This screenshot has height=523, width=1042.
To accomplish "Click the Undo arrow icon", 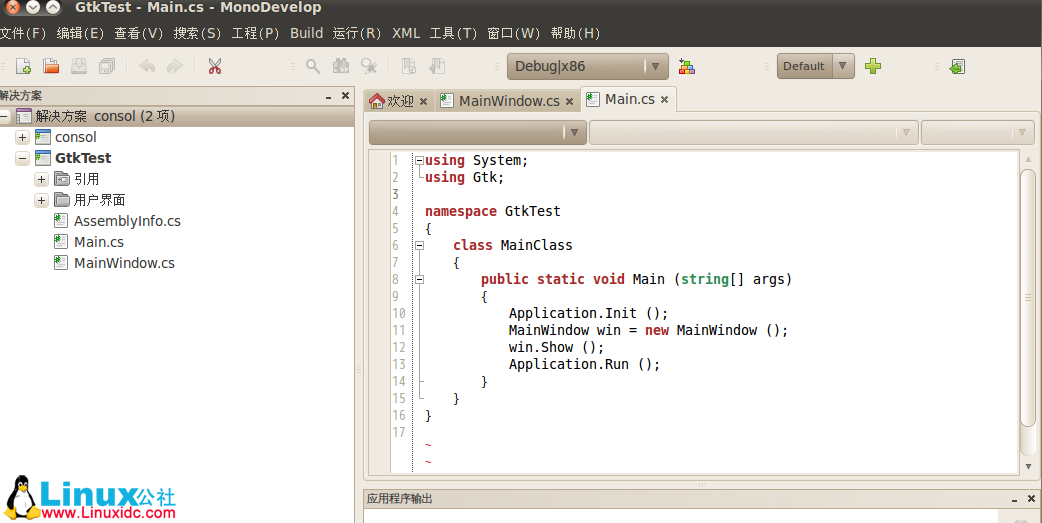I will 147,67.
